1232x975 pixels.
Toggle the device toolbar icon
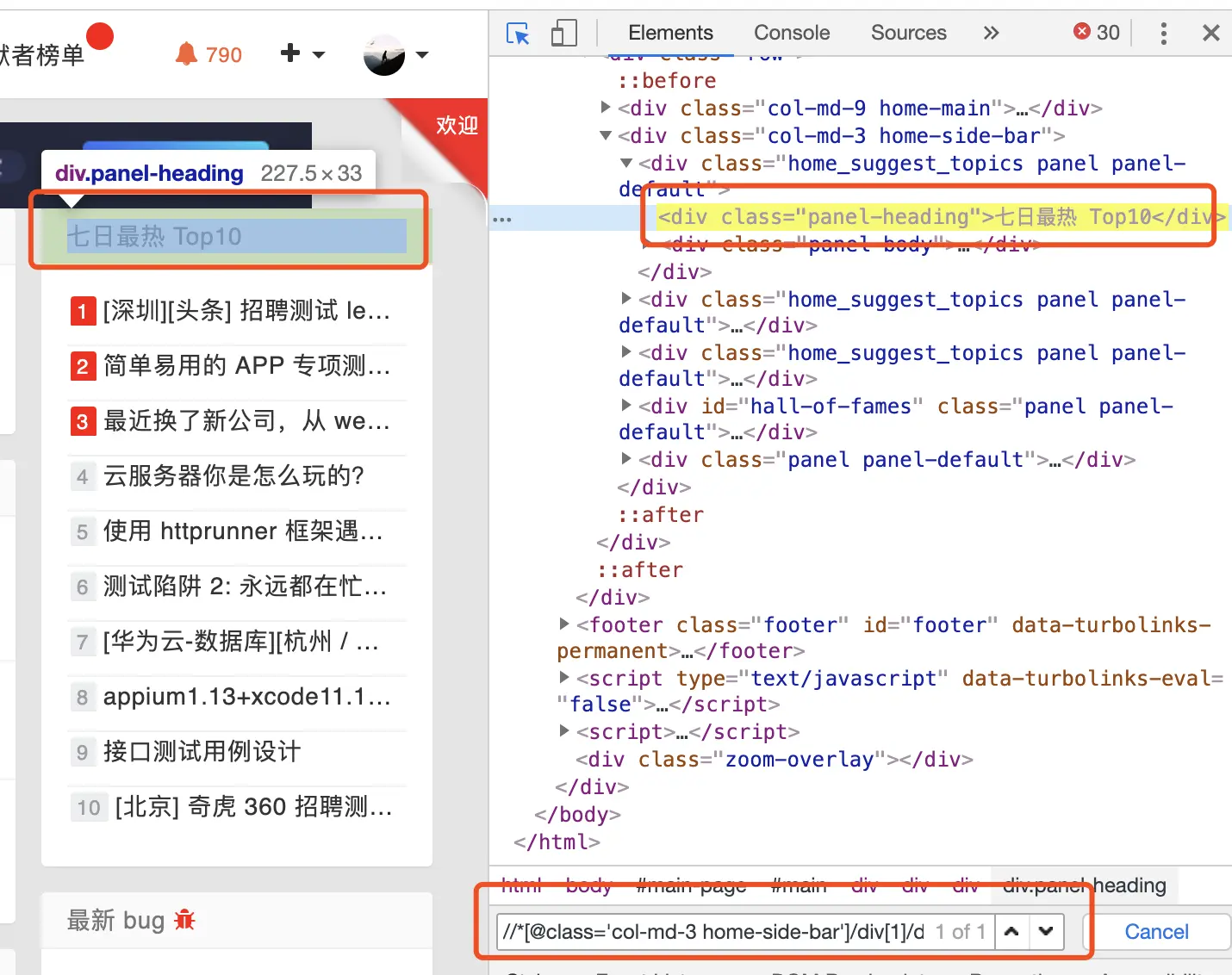563,34
